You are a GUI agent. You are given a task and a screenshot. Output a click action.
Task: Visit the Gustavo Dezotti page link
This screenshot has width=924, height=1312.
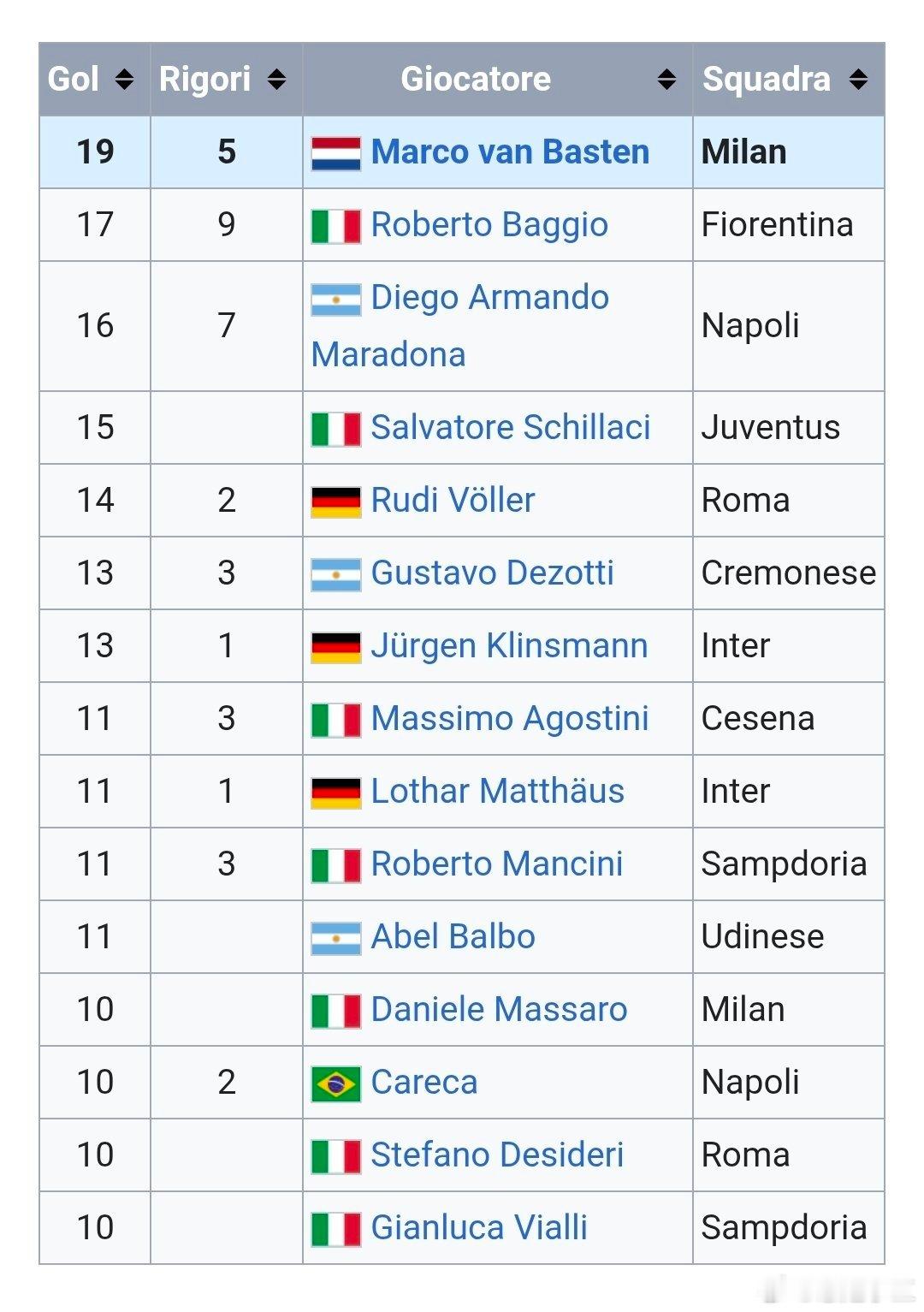click(x=492, y=573)
